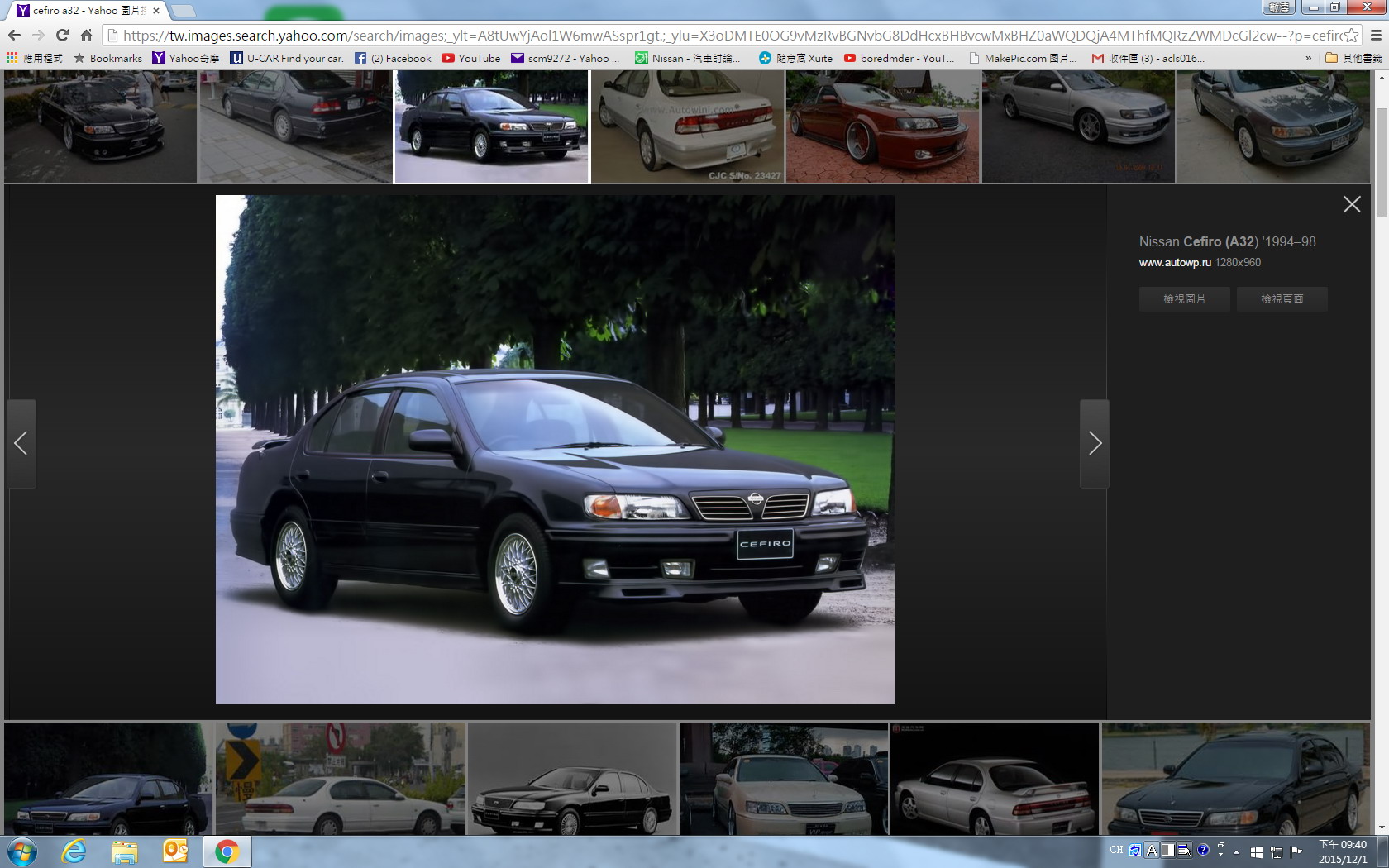The height and width of the screenshot is (868, 1389).
Task: Launch Internet Explorer from the taskbar
Action: tap(74, 851)
